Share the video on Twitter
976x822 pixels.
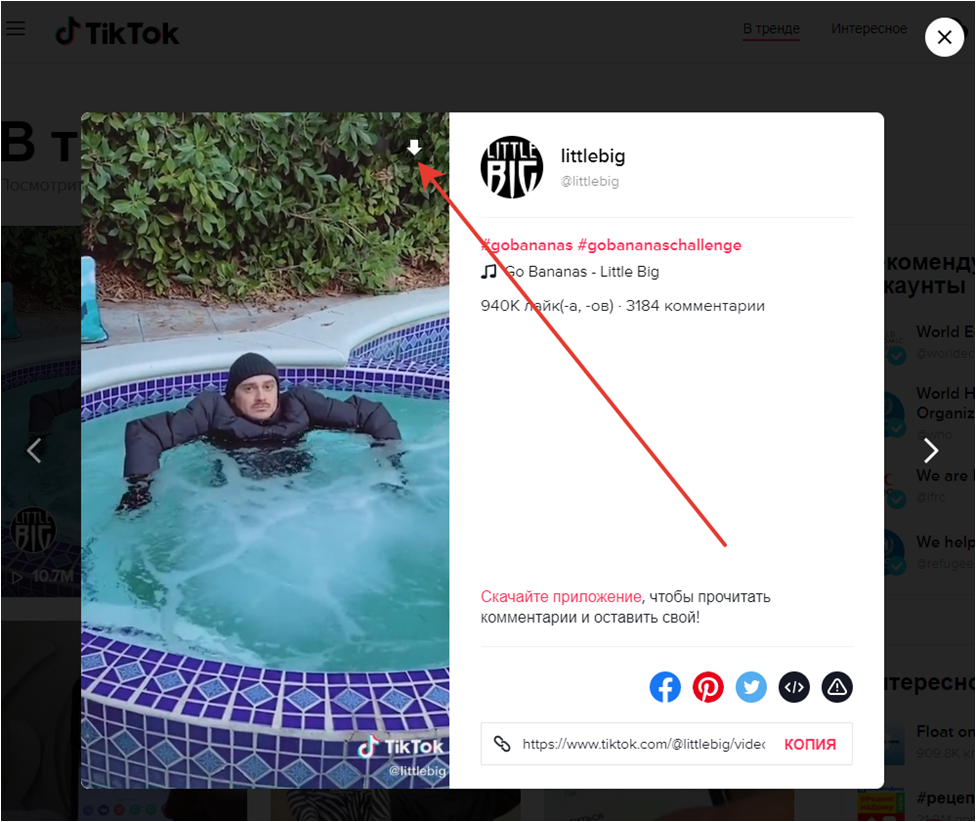(x=751, y=687)
